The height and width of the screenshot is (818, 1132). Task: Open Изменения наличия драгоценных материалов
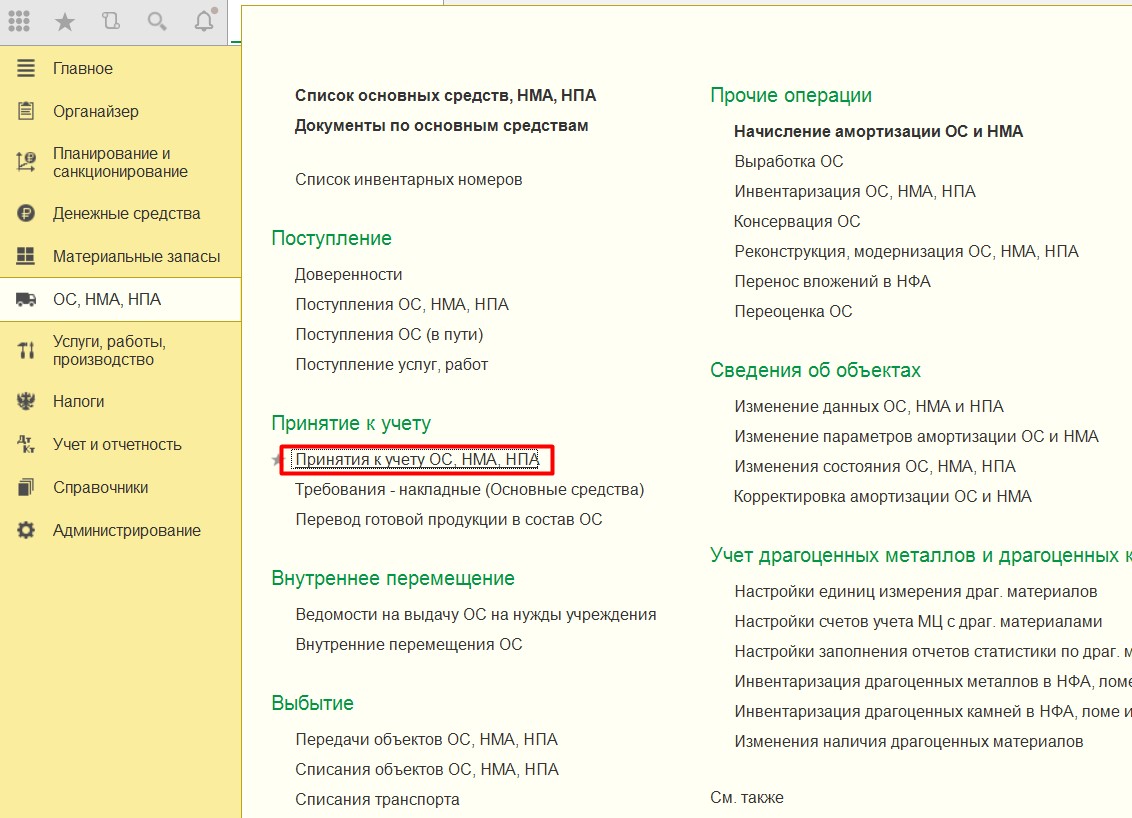[909, 741]
